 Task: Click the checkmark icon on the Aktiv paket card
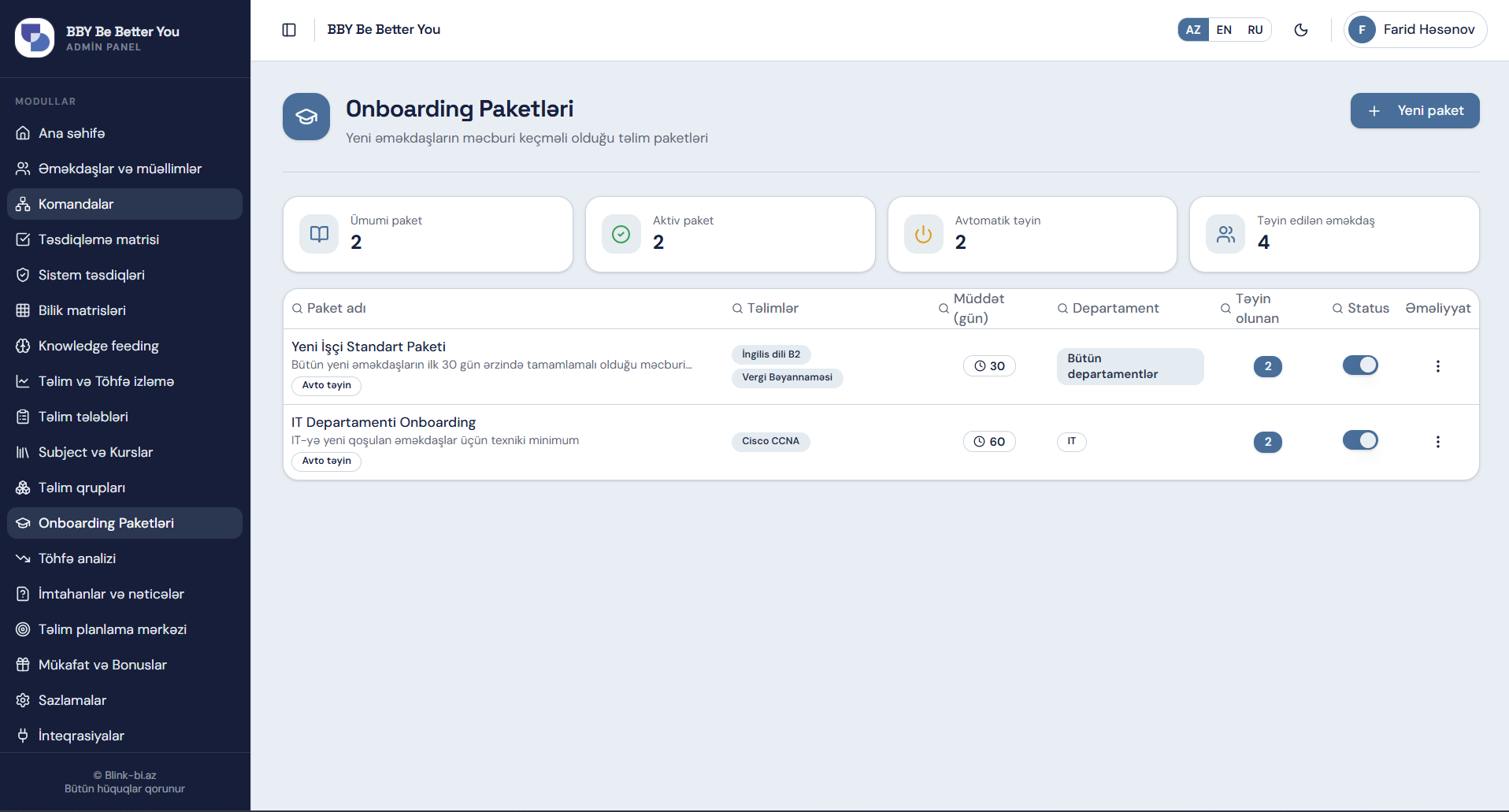click(x=621, y=234)
